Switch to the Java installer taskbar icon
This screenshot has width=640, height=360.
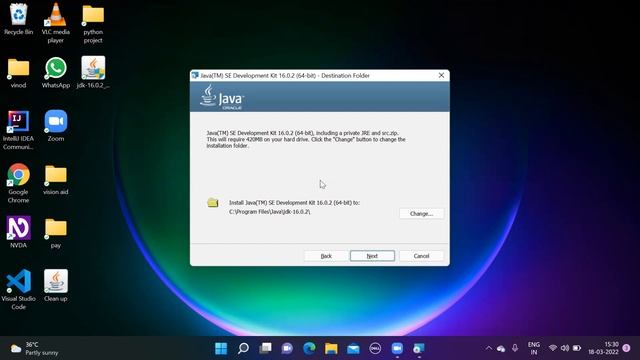point(419,349)
